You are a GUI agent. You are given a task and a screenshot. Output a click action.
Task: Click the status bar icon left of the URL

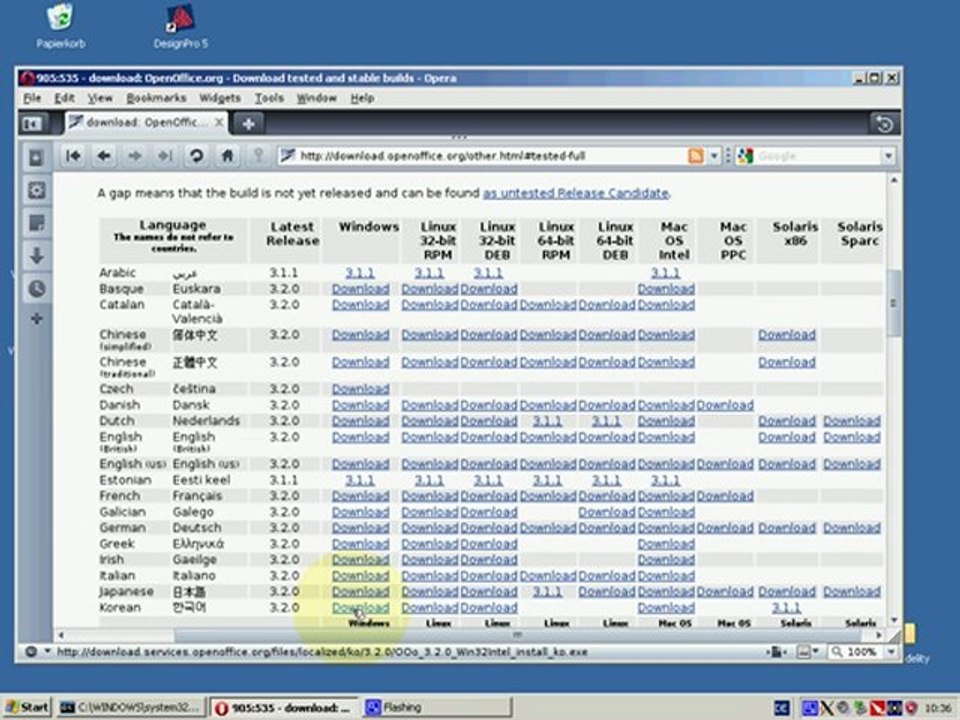click(x=31, y=652)
